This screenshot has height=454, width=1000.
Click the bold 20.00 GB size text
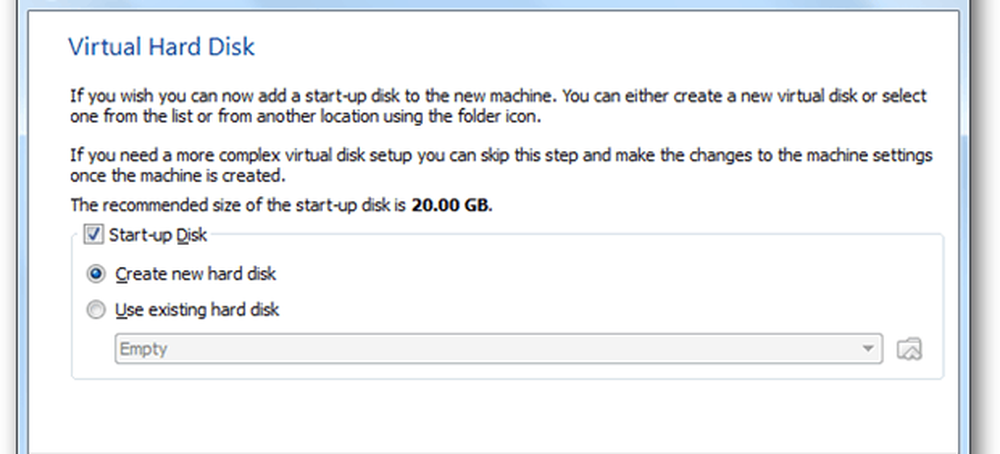455,207
